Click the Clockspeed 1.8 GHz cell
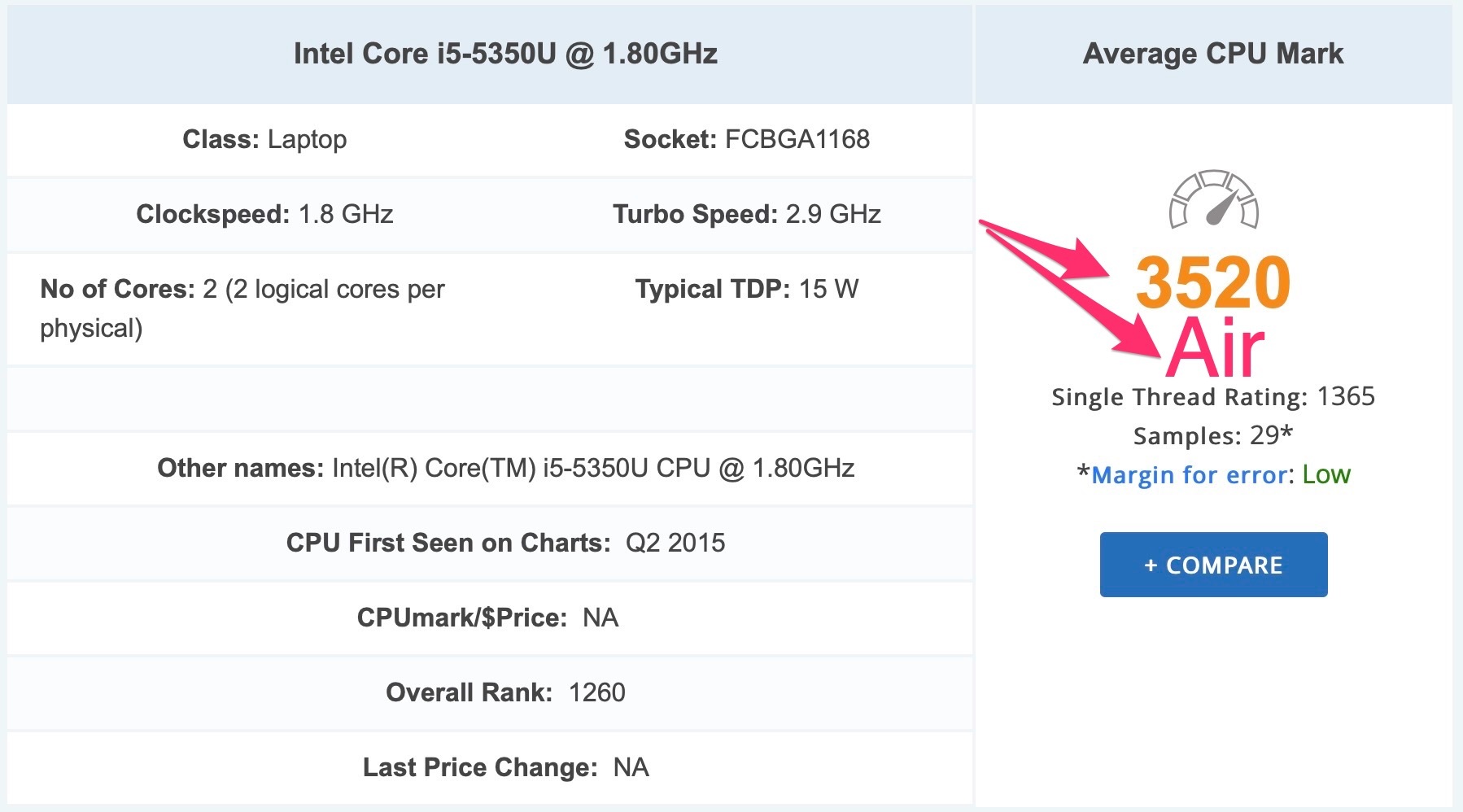1463x812 pixels. 264,214
